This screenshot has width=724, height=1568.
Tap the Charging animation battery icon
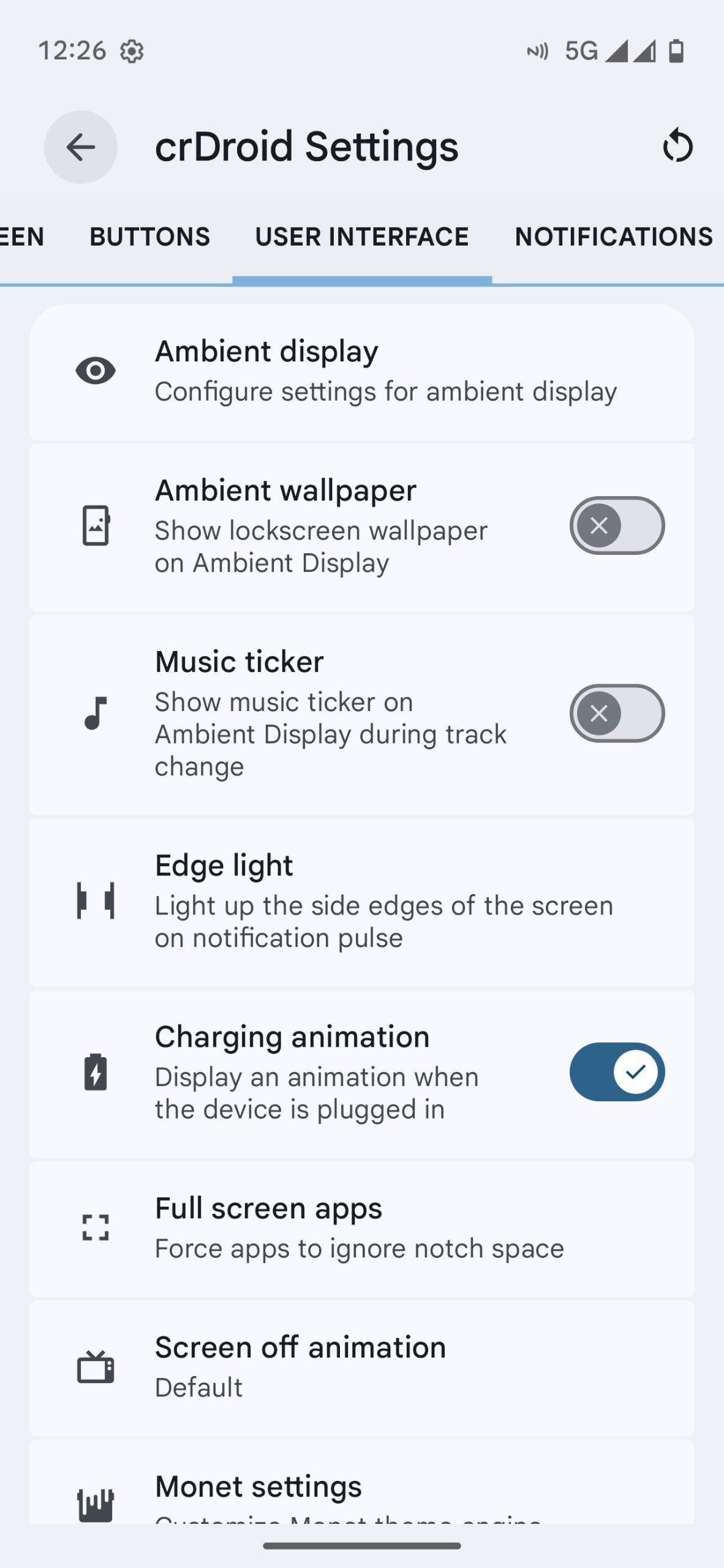click(96, 1072)
